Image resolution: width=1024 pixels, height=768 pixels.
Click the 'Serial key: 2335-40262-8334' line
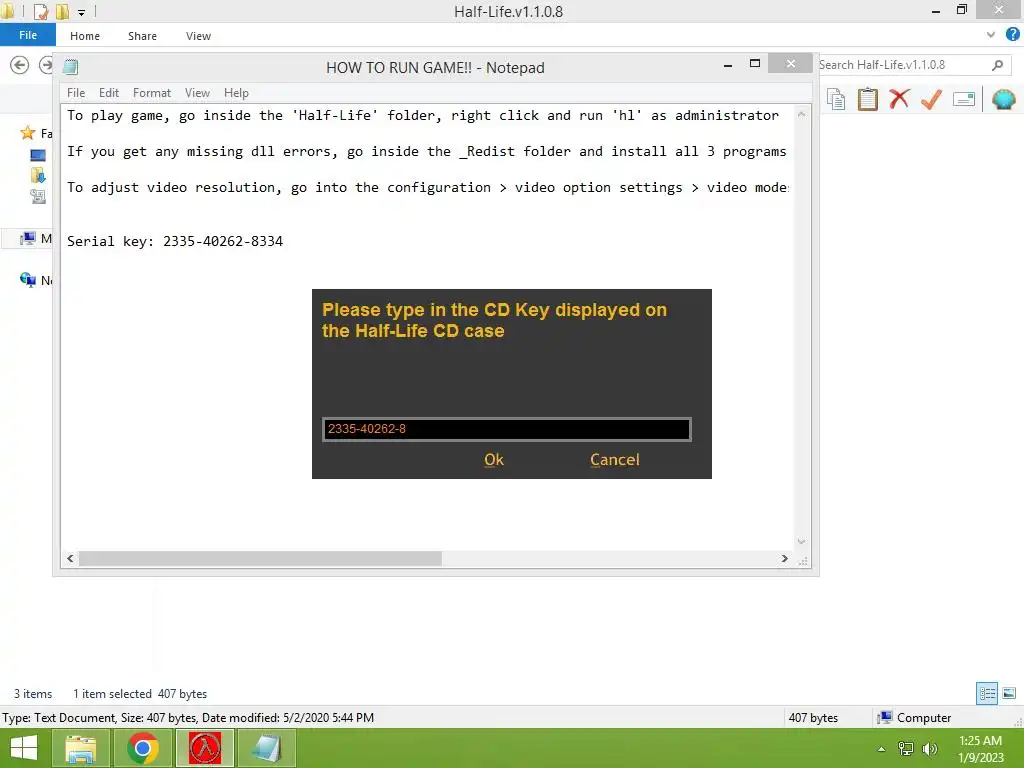[175, 241]
